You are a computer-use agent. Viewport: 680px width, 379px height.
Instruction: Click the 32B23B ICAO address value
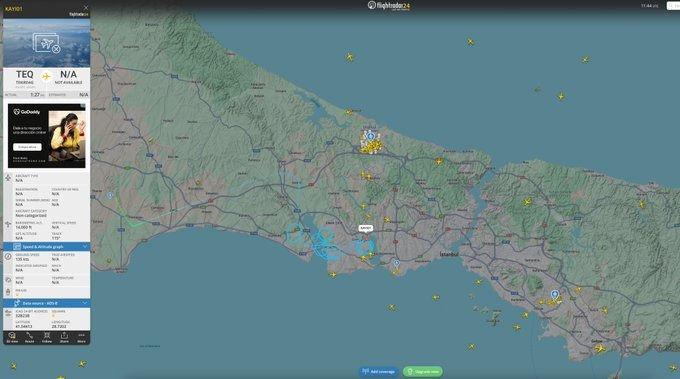tap(23, 316)
